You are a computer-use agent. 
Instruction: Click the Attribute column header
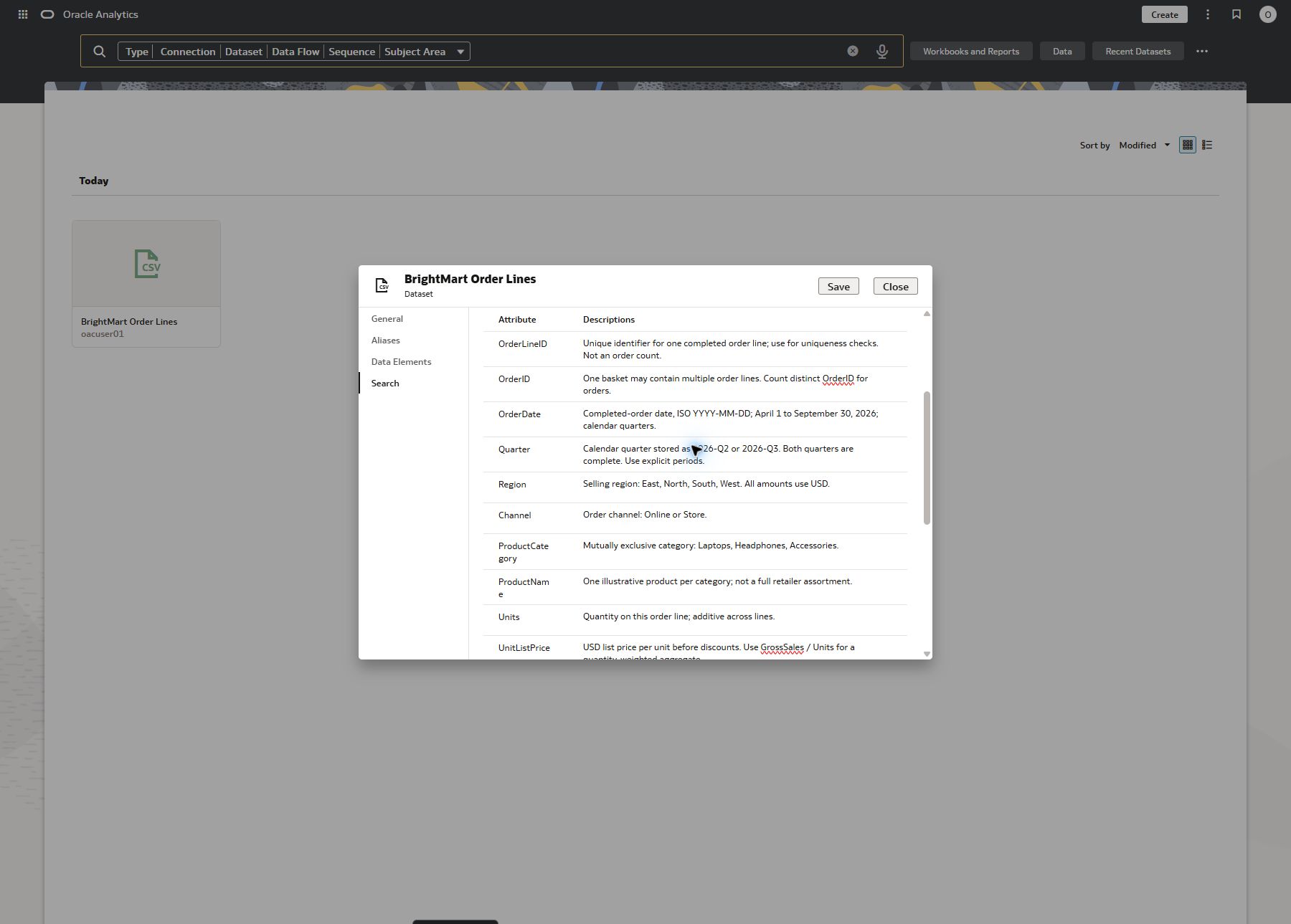517,320
